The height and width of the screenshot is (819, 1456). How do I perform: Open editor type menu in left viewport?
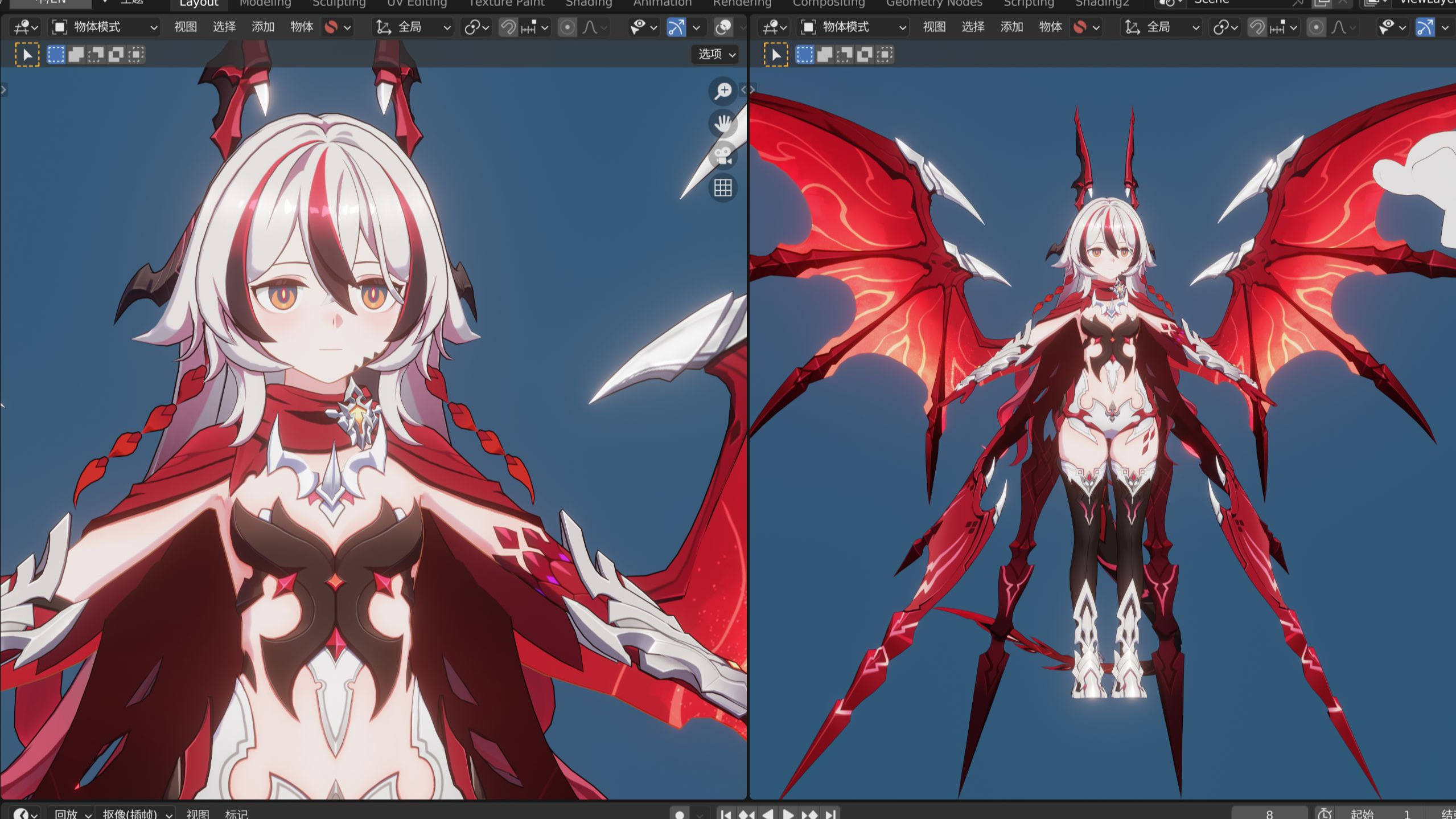pos(26,27)
